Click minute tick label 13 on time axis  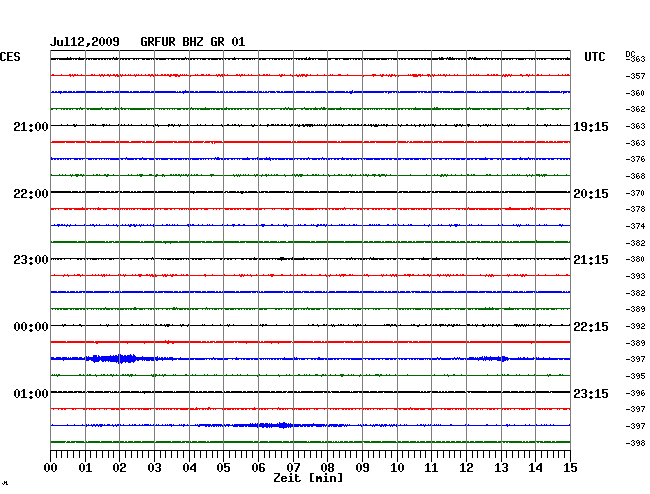pyautogui.click(x=501, y=468)
